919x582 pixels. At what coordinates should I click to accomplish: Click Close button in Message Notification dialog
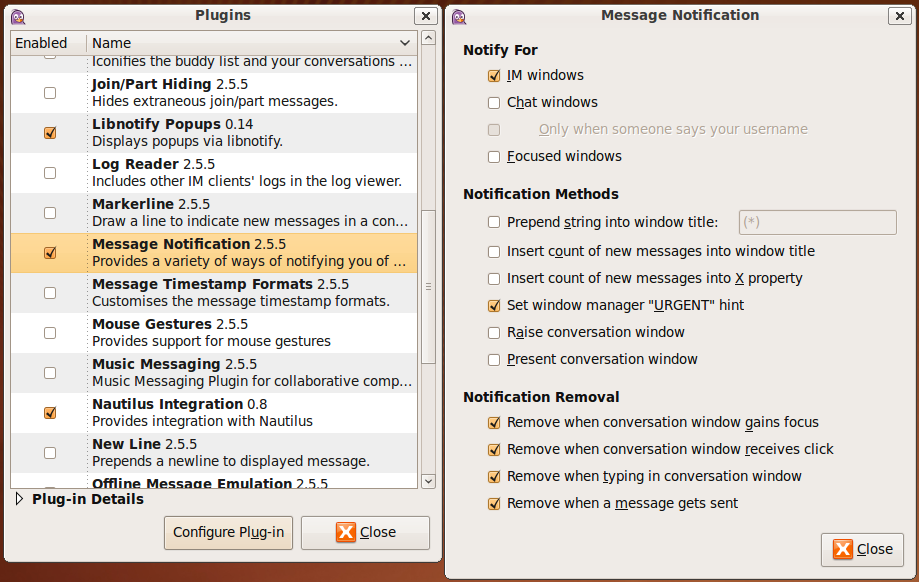click(862, 549)
